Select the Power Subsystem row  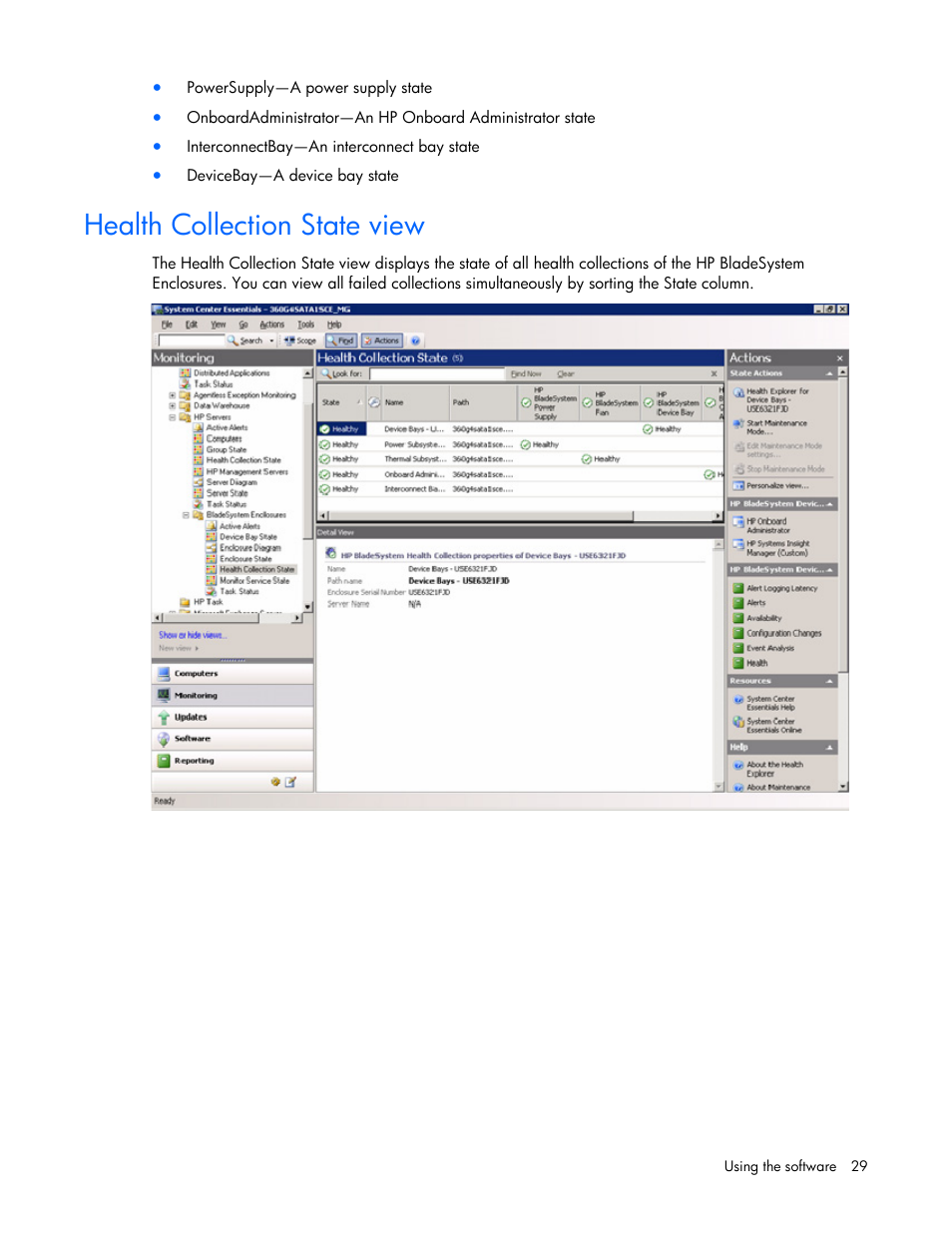tap(519, 444)
